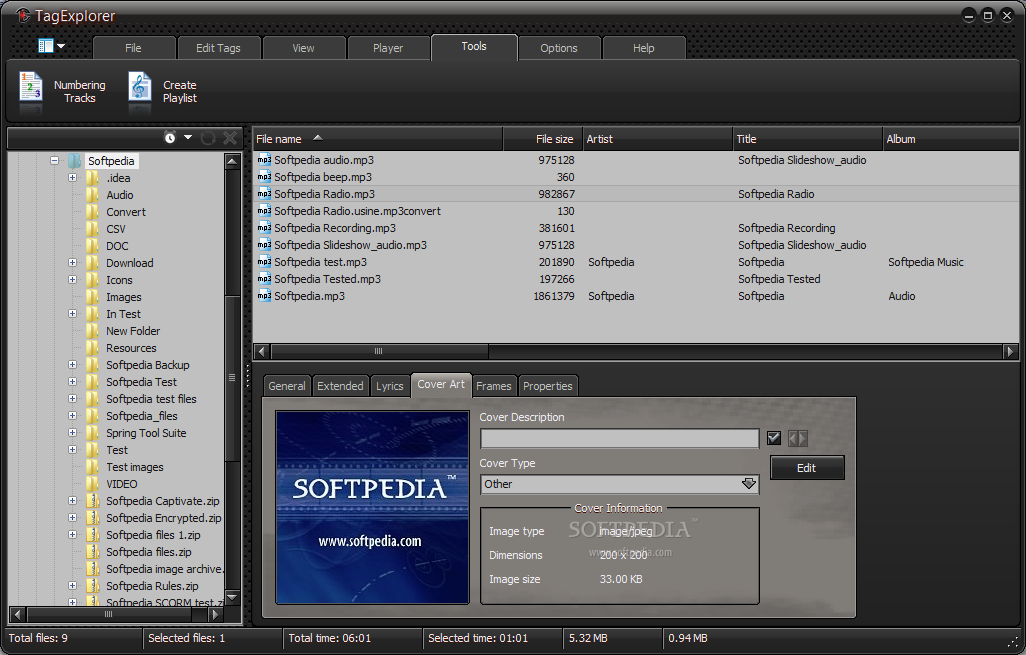Select the mp3 icon of Softpedia beep.mp3

[x=264, y=177]
